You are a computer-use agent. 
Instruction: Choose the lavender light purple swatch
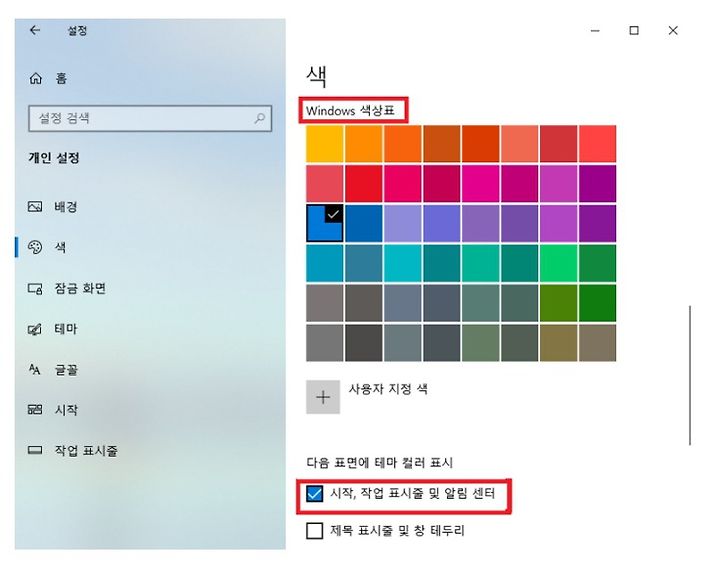(x=403, y=223)
